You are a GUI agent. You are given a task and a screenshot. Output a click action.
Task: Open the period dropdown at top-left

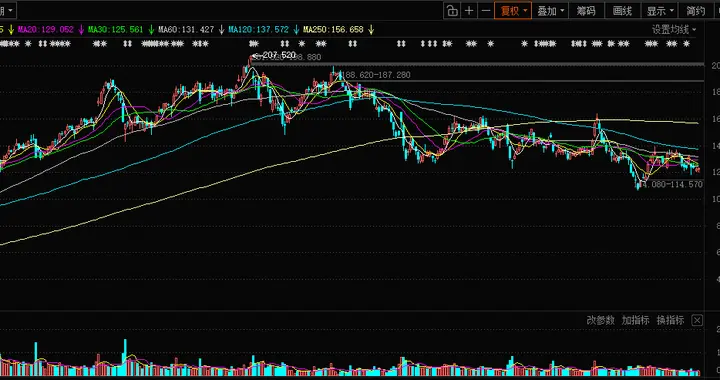pyautogui.click(x=7, y=10)
